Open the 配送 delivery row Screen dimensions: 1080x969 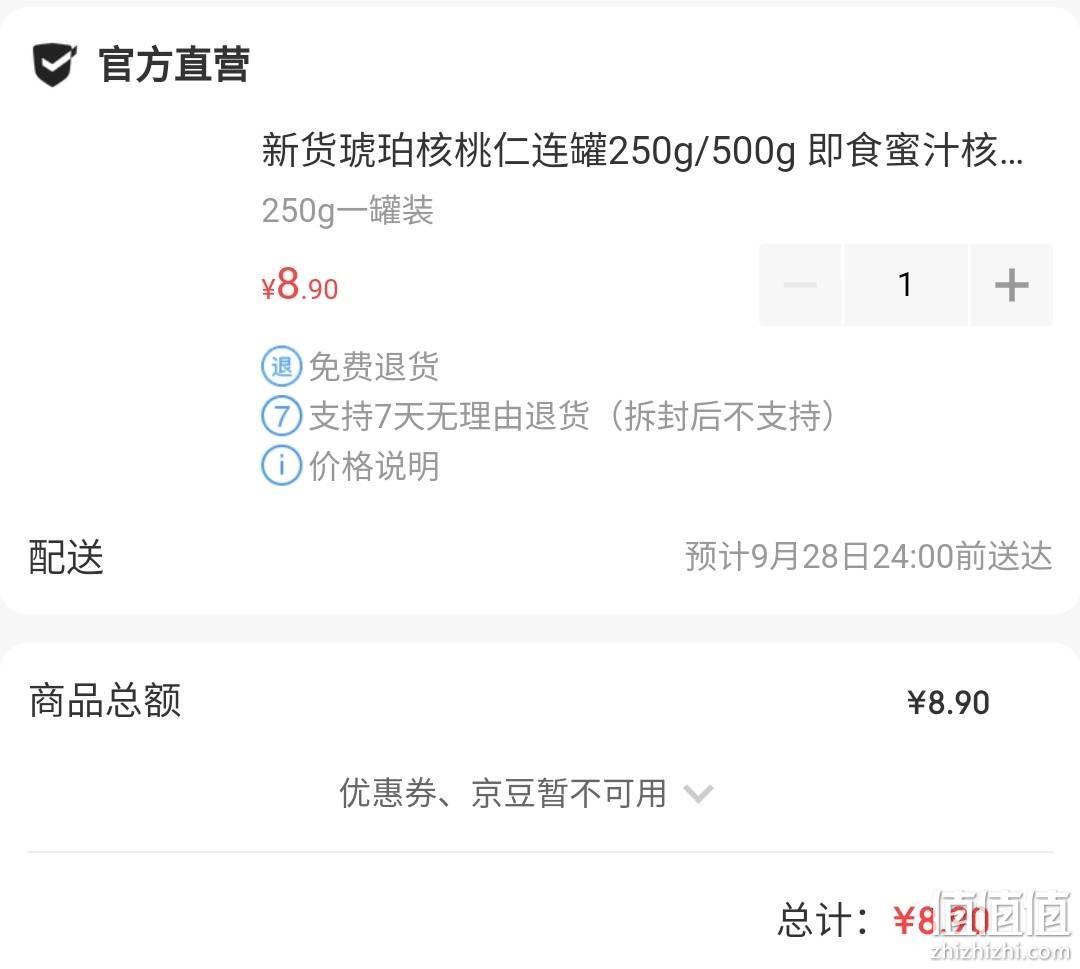click(540, 556)
